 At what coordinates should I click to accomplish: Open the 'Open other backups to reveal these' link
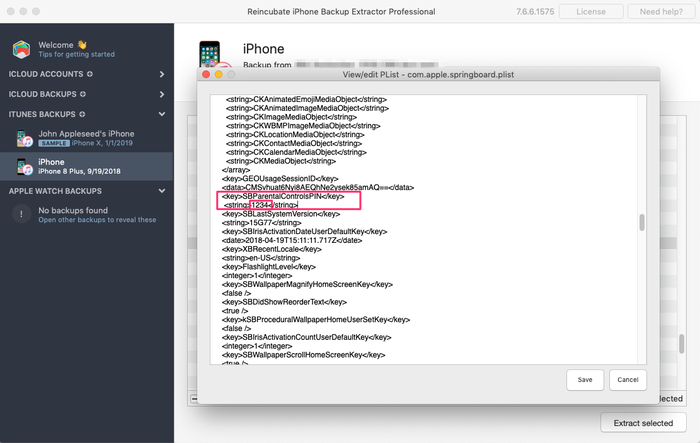pos(97,220)
